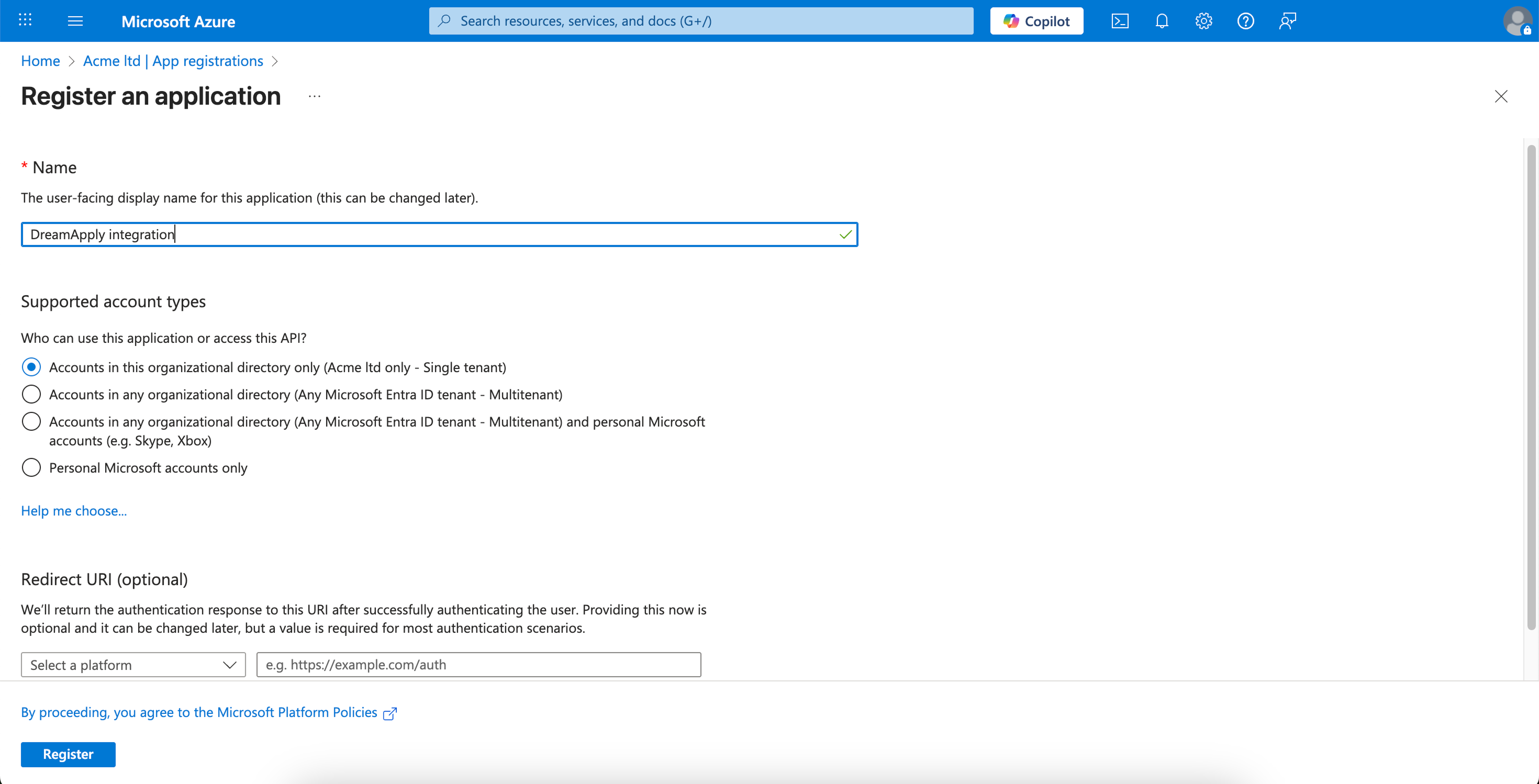Open the notifications bell
The image size is (1539, 784).
pyautogui.click(x=1162, y=21)
